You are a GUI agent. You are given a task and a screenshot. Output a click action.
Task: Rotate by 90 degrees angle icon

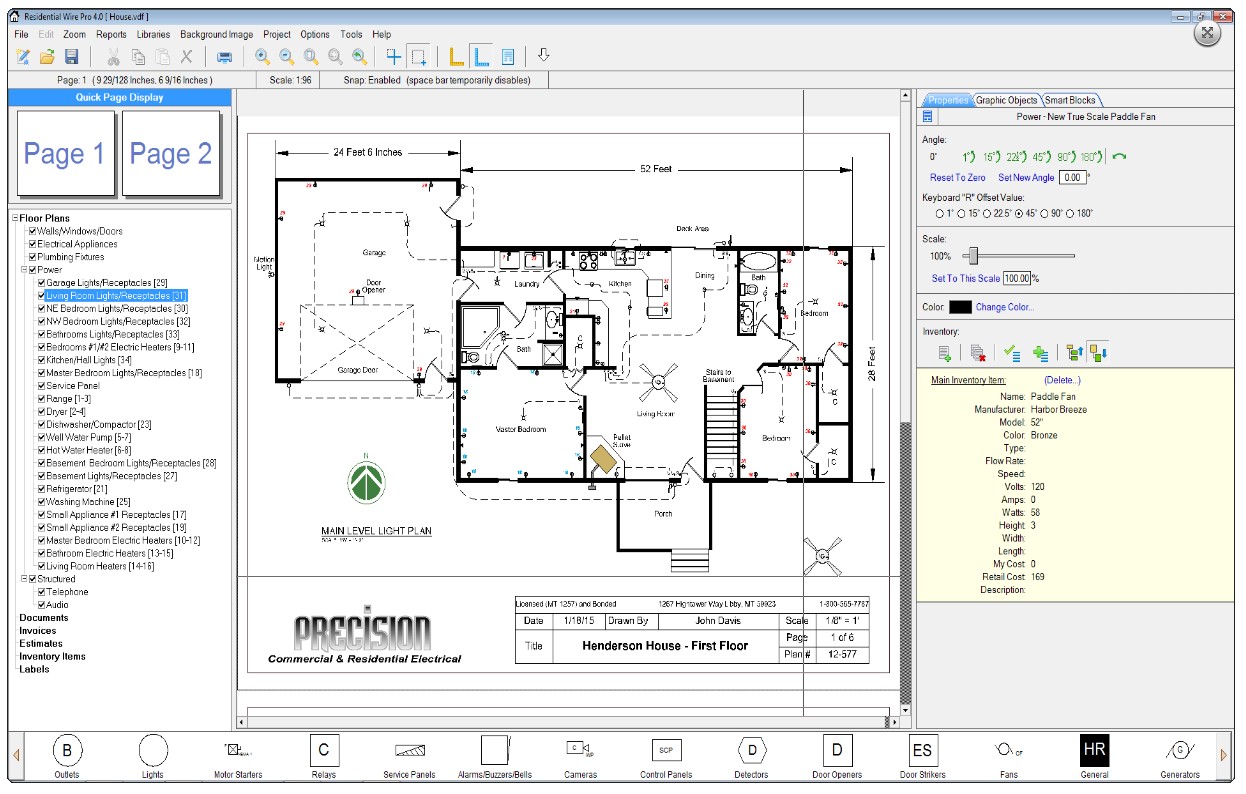1066,157
